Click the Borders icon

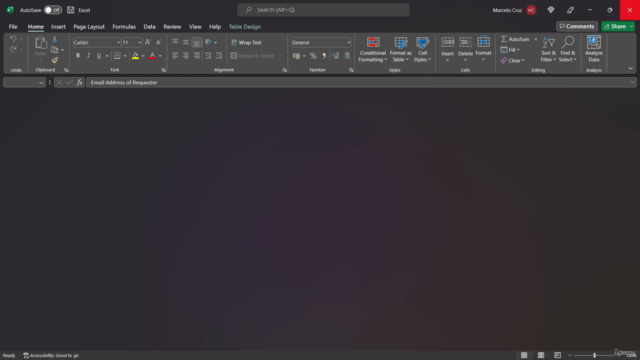click(x=117, y=56)
